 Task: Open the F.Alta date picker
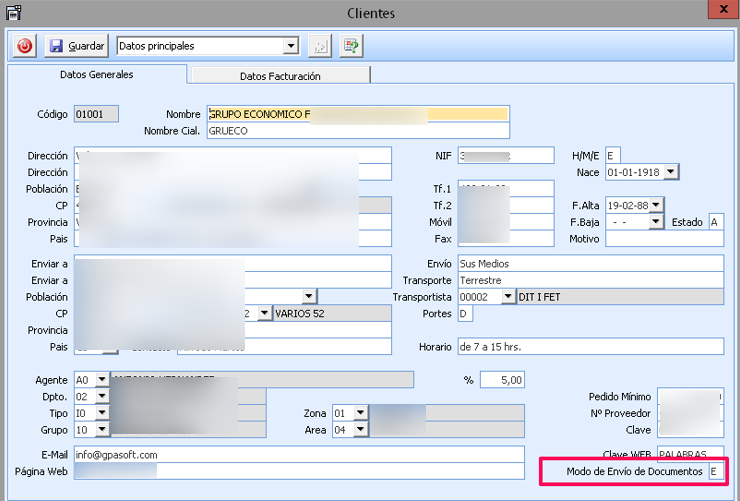pos(656,205)
